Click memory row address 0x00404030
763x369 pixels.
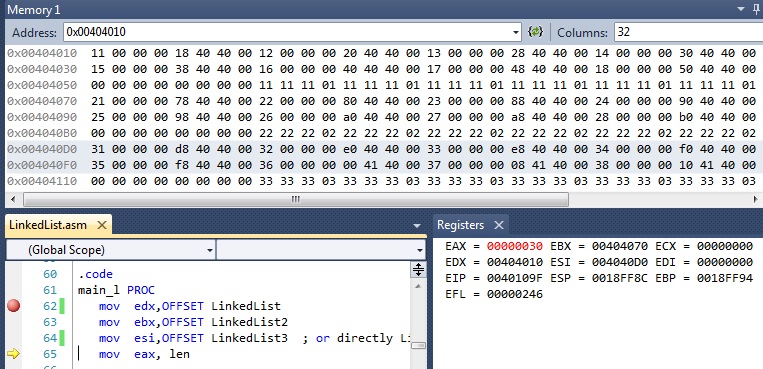coord(42,69)
